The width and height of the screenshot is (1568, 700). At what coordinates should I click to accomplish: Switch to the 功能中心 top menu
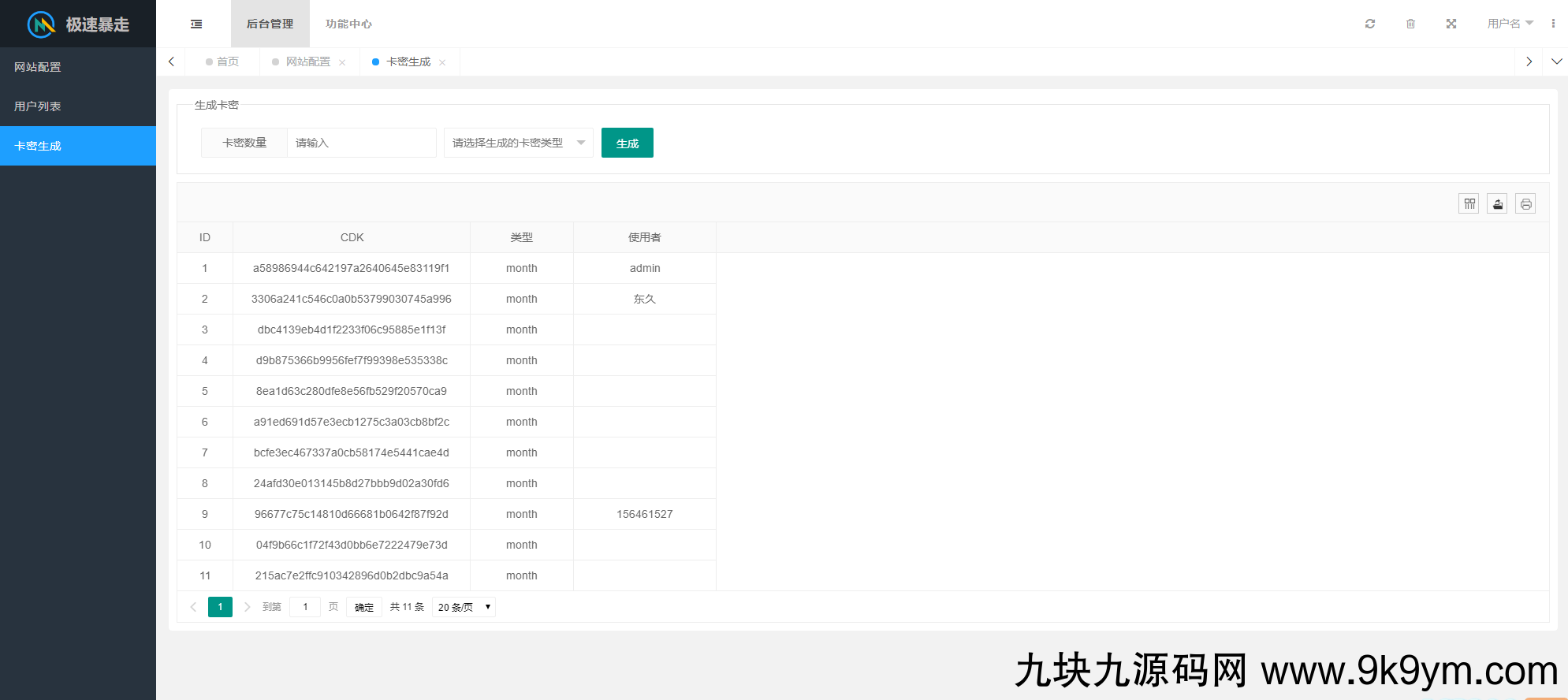pyautogui.click(x=348, y=24)
